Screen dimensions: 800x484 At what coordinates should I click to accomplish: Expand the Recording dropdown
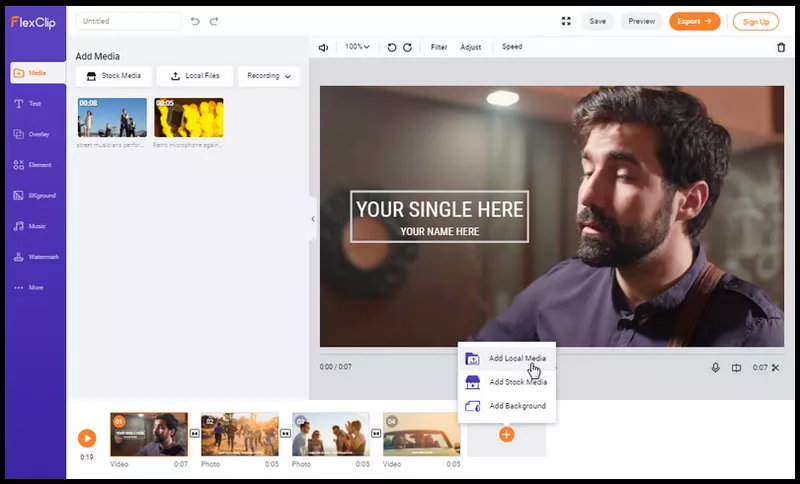click(269, 76)
